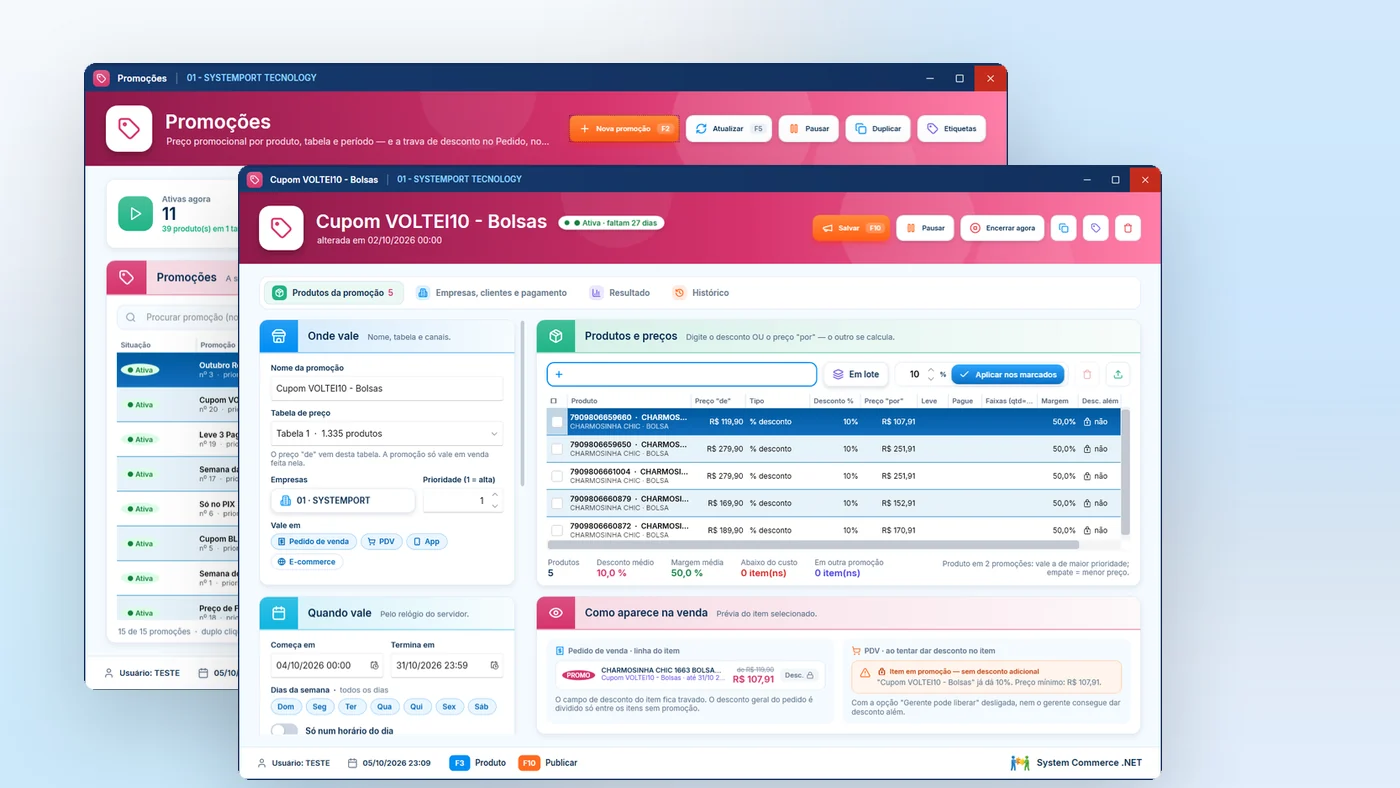Viewport: 1400px width, 788px height.
Task: Click the Onde vale store icon
Action: click(279, 336)
